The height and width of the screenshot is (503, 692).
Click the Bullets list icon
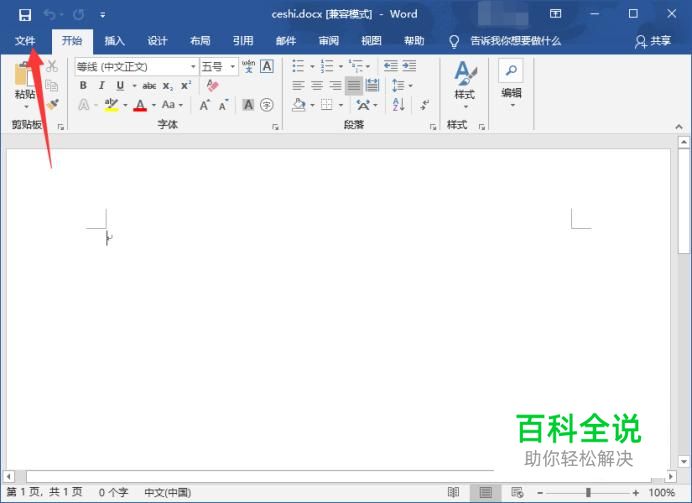[298, 66]
